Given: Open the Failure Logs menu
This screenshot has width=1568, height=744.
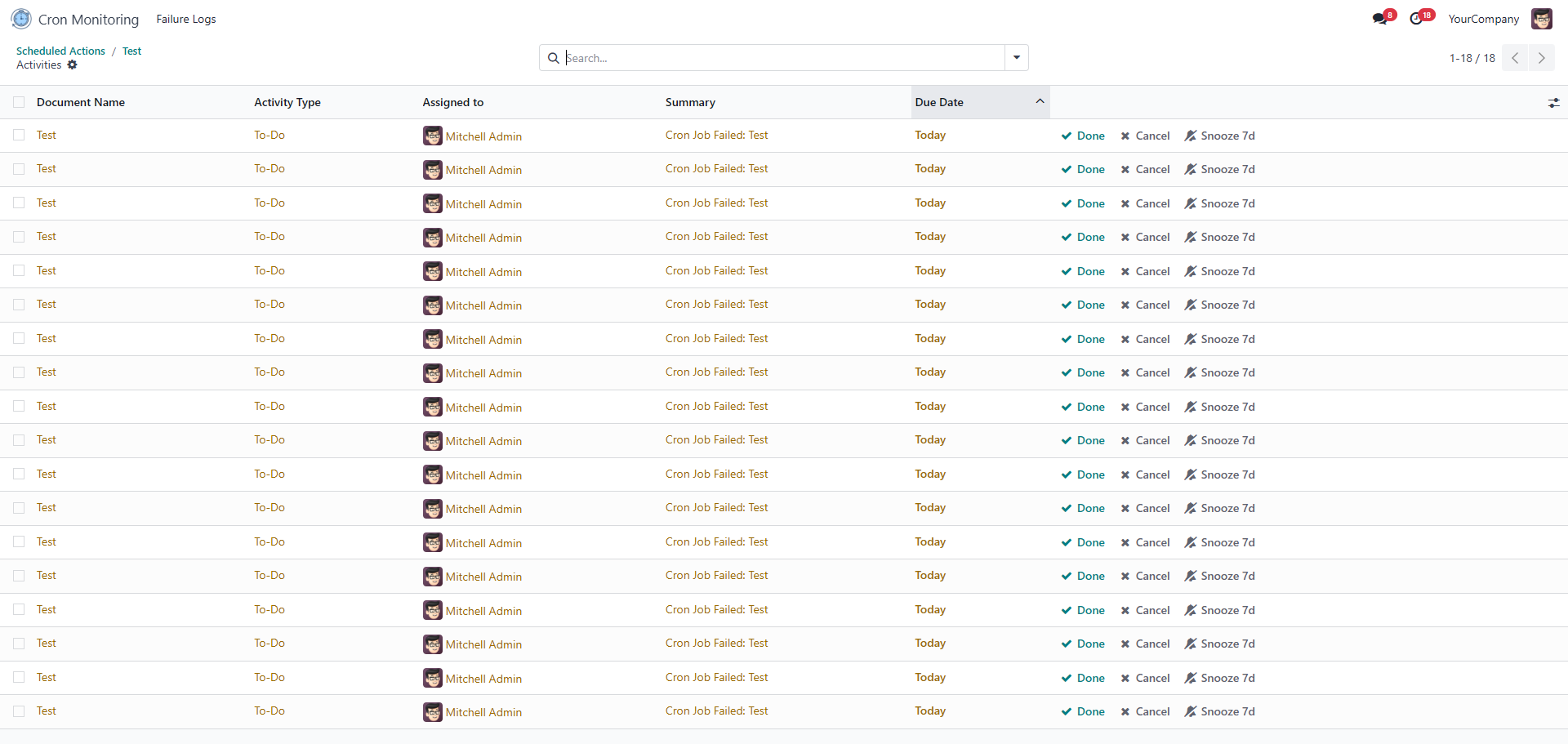Looking at the screenshot, I should point(186,19).
